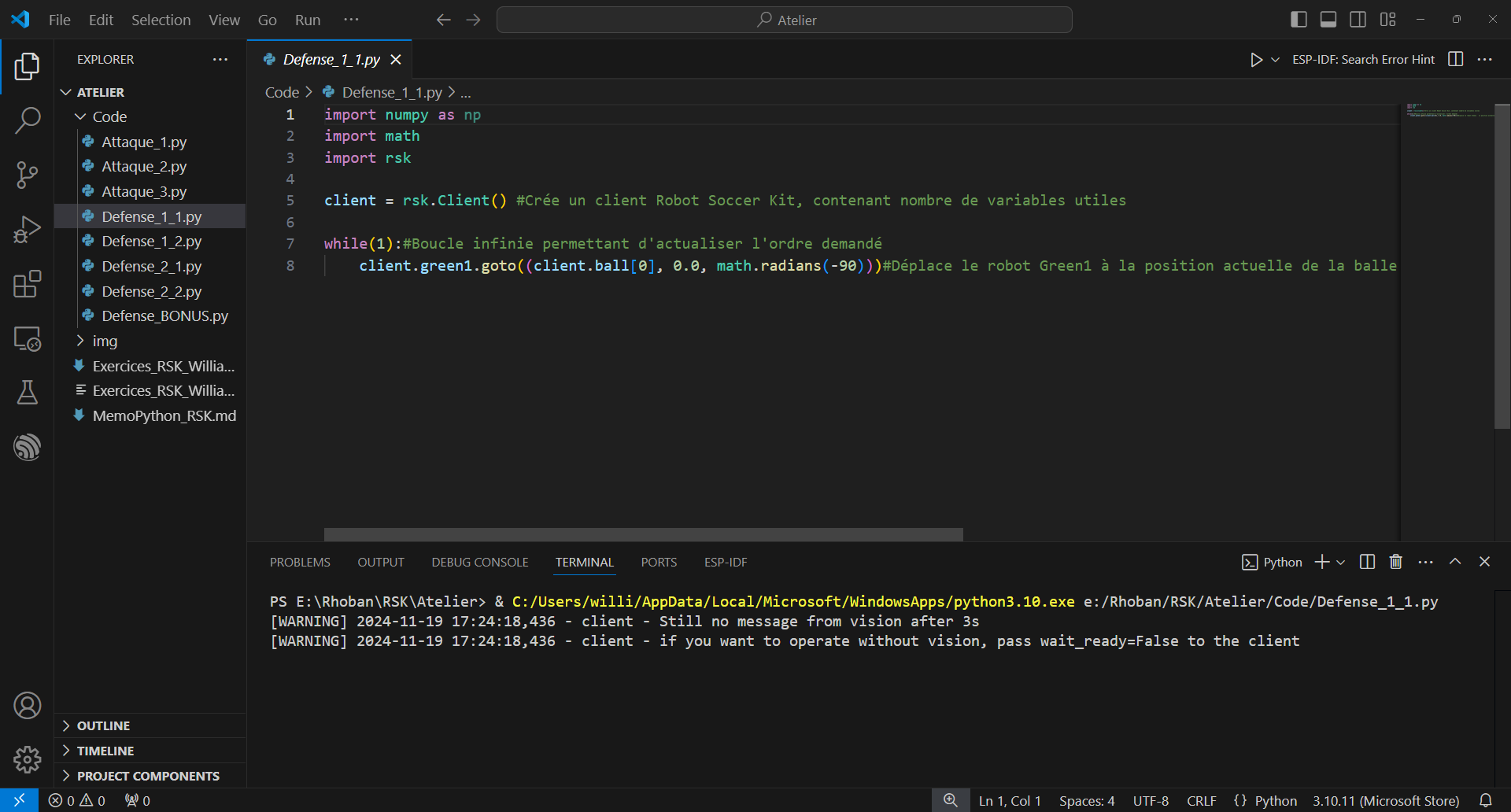Viewport: 1511px width, 812px height.
Task: Open the Source Control view
Action: [28, 175]
